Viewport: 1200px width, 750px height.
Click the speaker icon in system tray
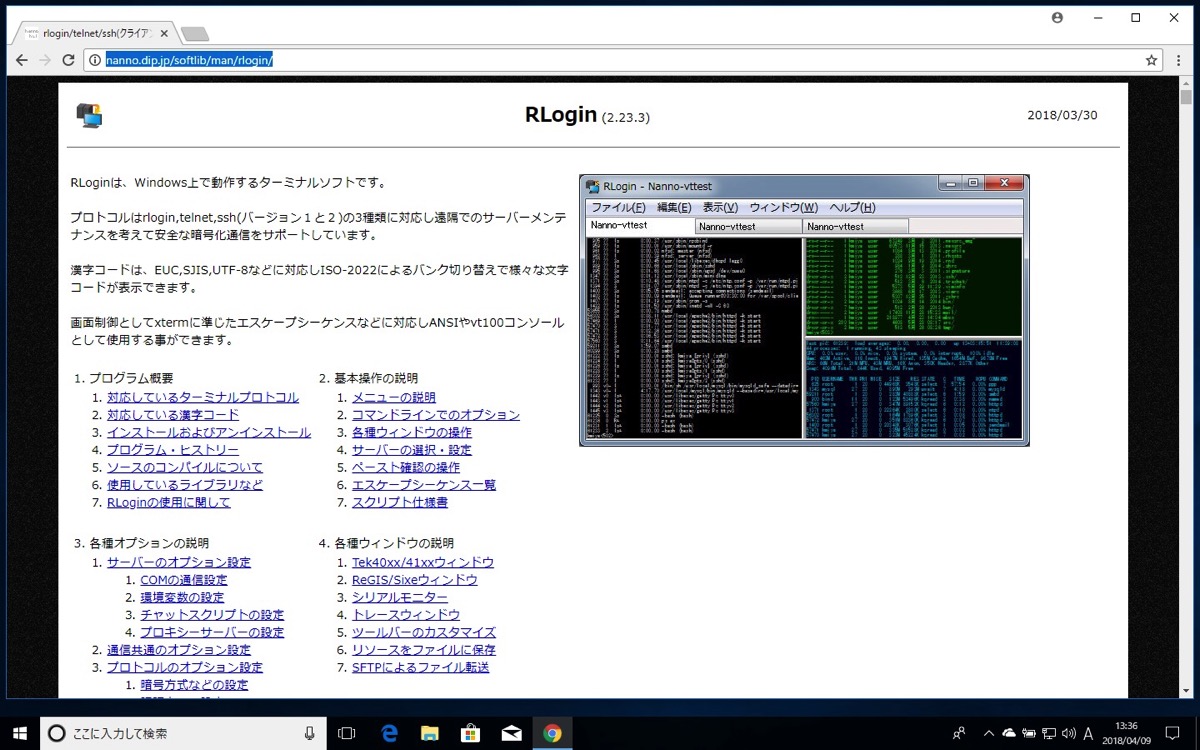pos(1071,732)
